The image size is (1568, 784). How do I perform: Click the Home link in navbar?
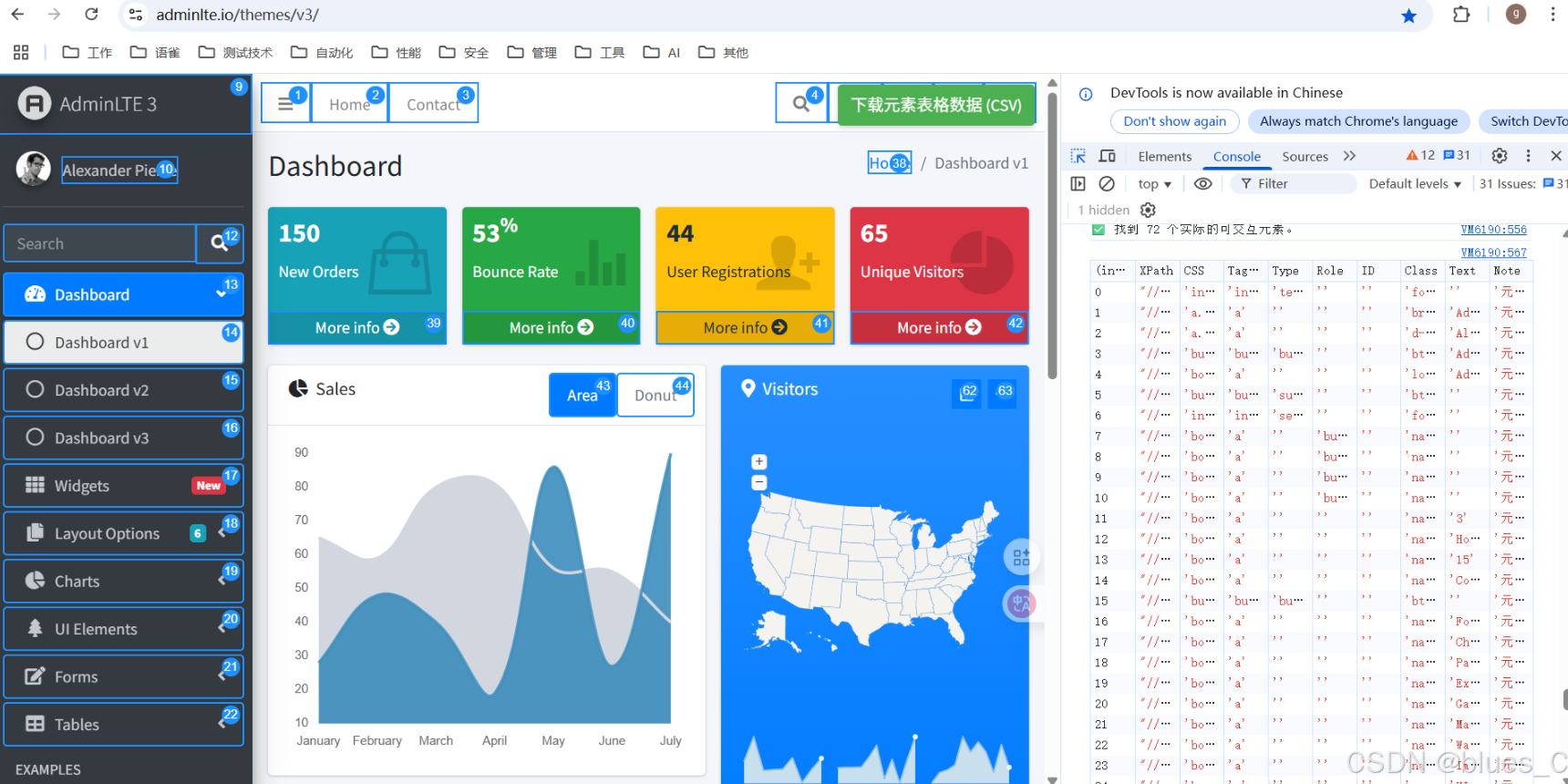click(x=349, y=104)
